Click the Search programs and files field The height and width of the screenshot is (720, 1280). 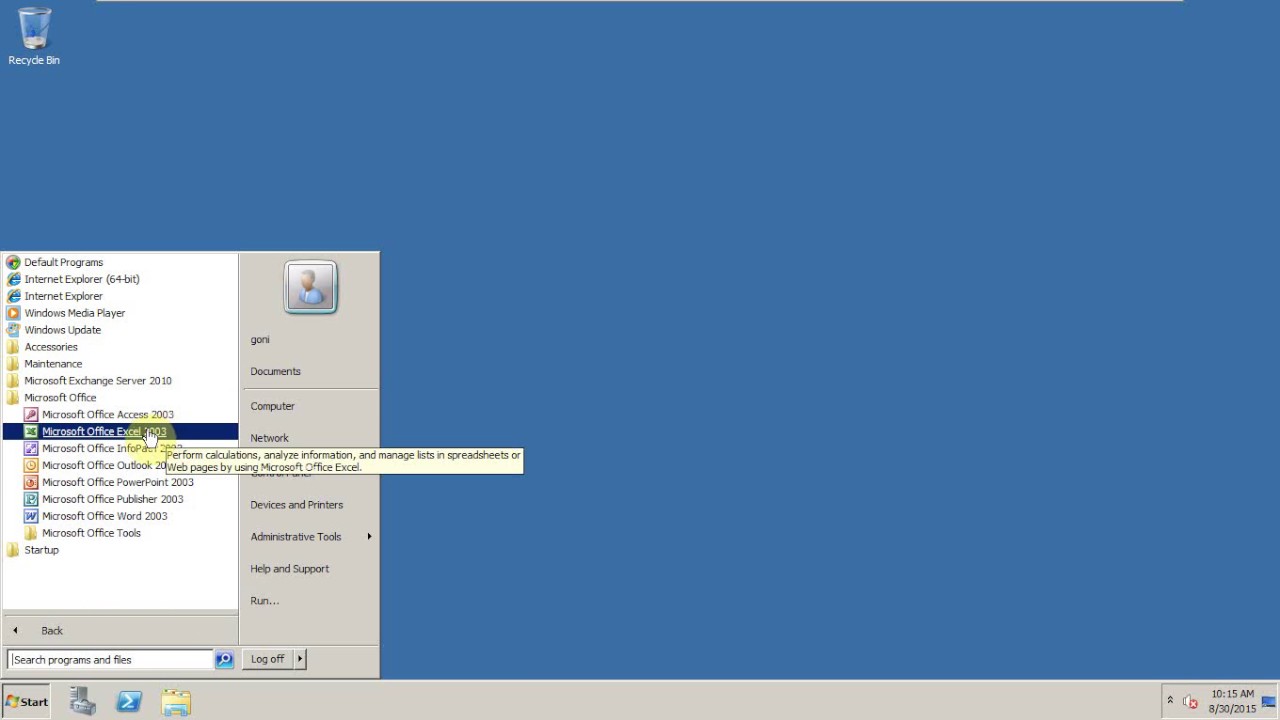click(x=110, y=660)
